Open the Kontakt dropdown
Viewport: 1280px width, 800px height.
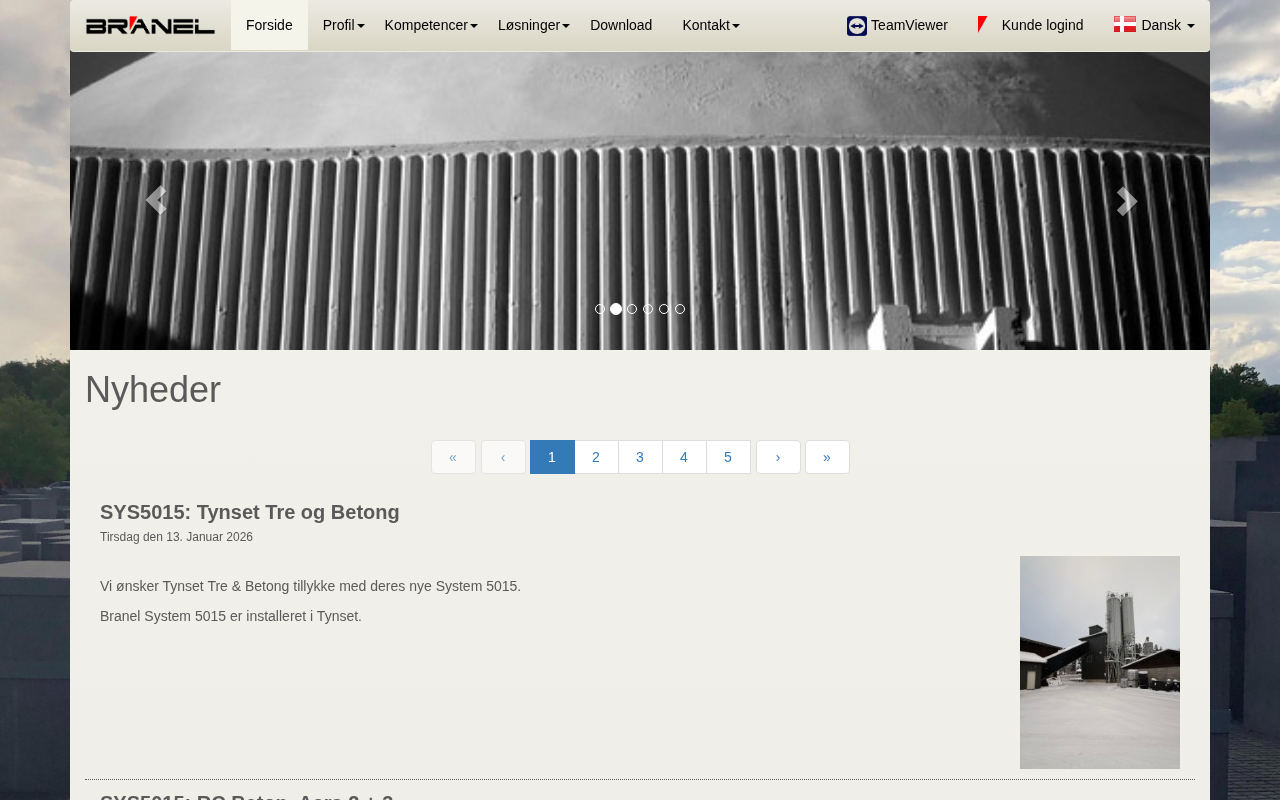pos(710,25)
